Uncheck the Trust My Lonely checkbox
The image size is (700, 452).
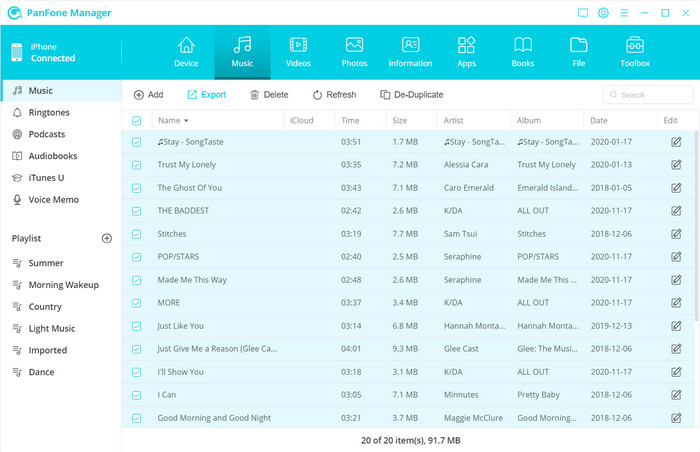pyautogui.click(x=137, y=165)
